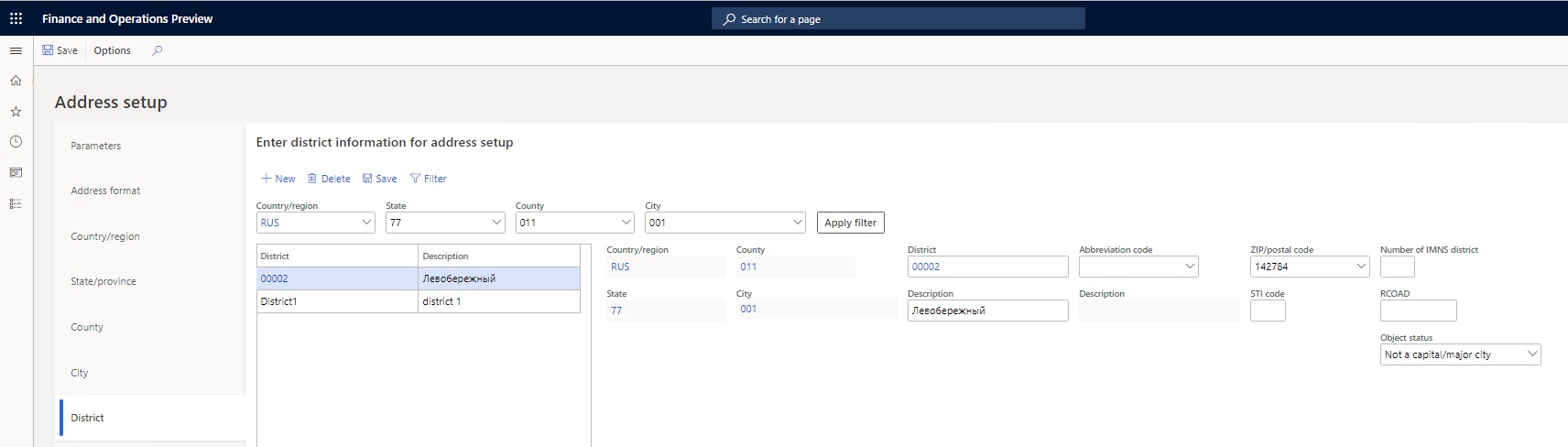Click the Левобережный cell in the grid
The width and height of the screenshot is (1568, 447).
[x=499, y=278]
